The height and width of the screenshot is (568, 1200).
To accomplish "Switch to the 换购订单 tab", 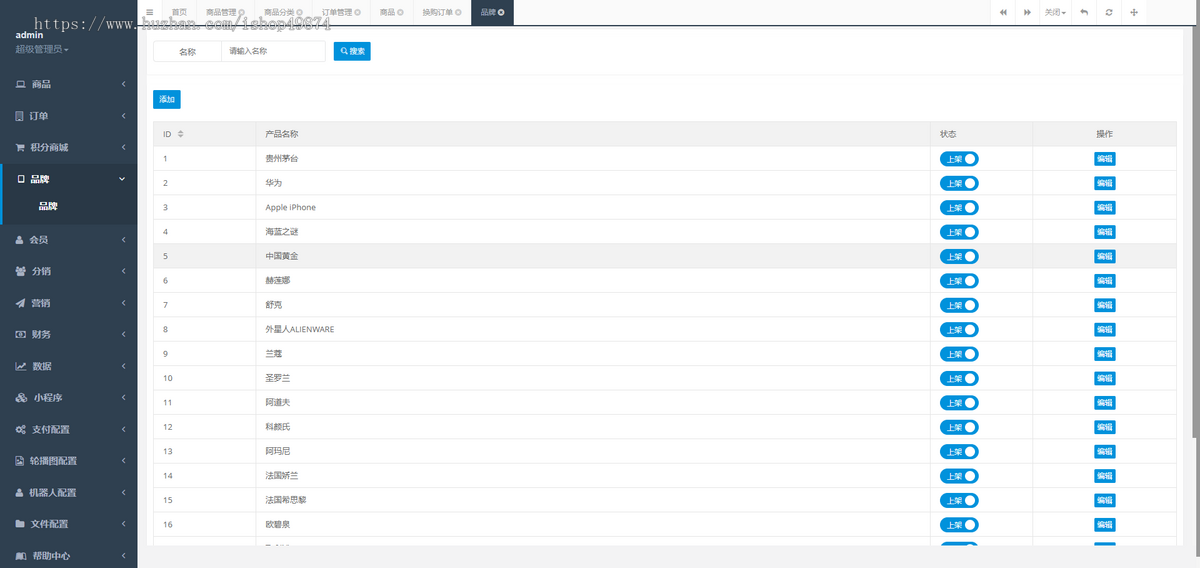I will point(442,12).
